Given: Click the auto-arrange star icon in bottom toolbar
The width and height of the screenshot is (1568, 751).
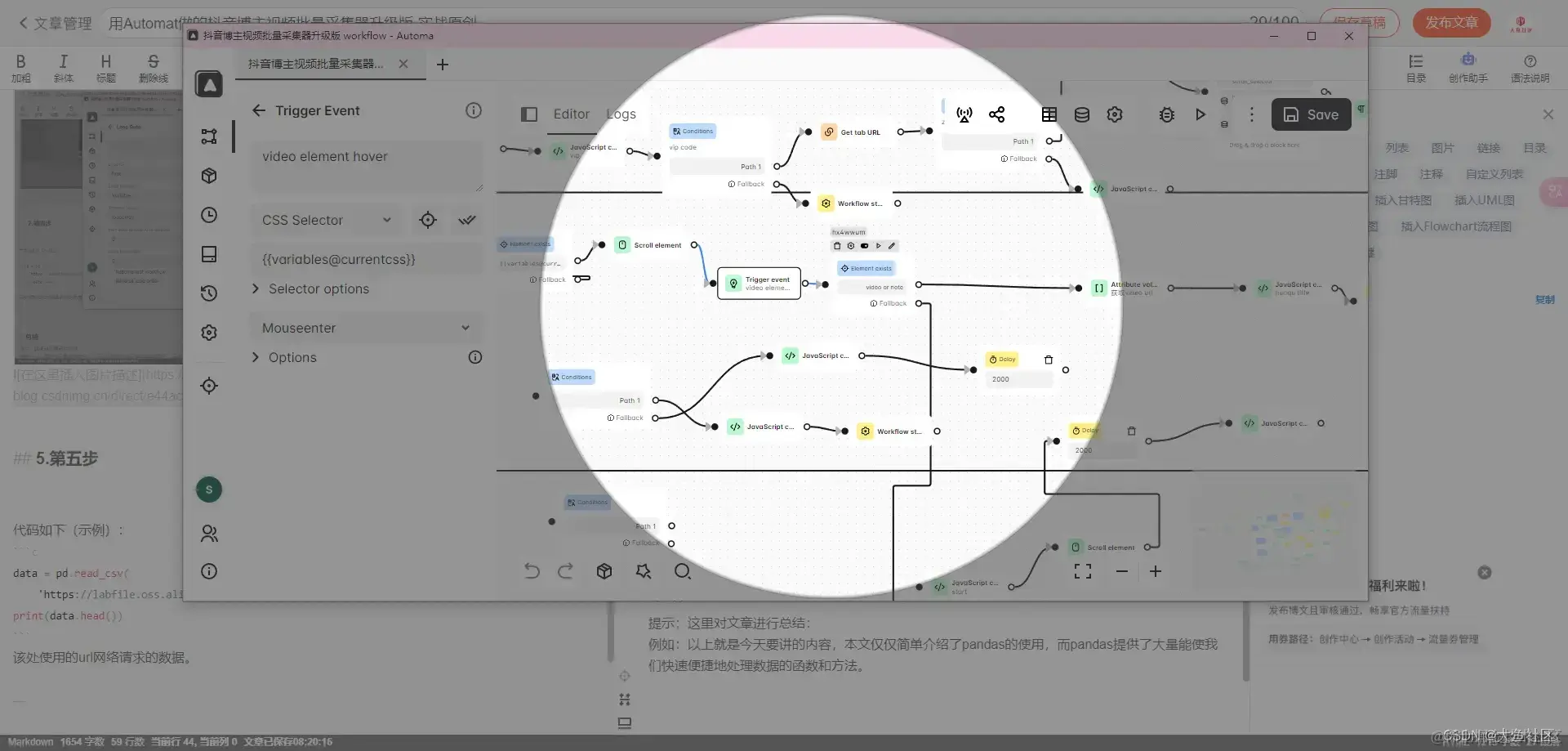Looking at the screenshot, I should tap(644, 571).
